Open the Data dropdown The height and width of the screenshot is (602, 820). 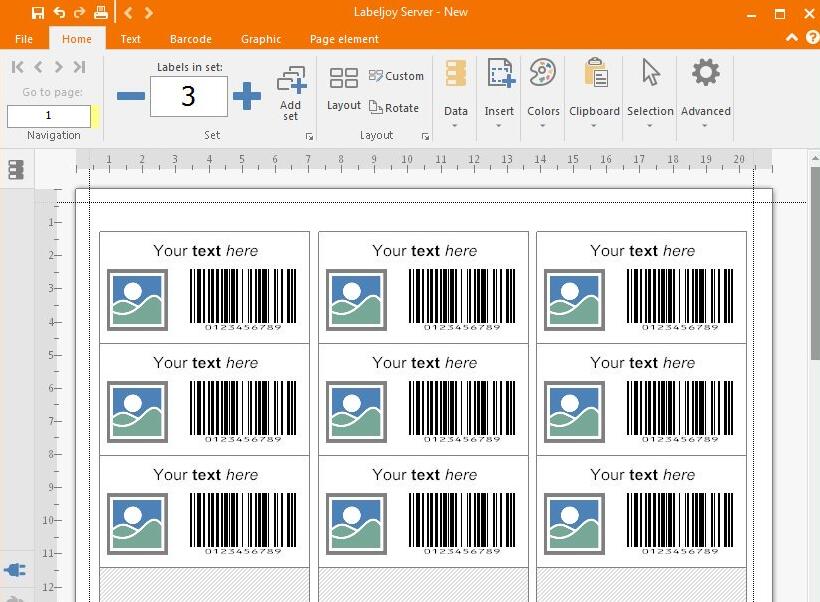point(455,93)
